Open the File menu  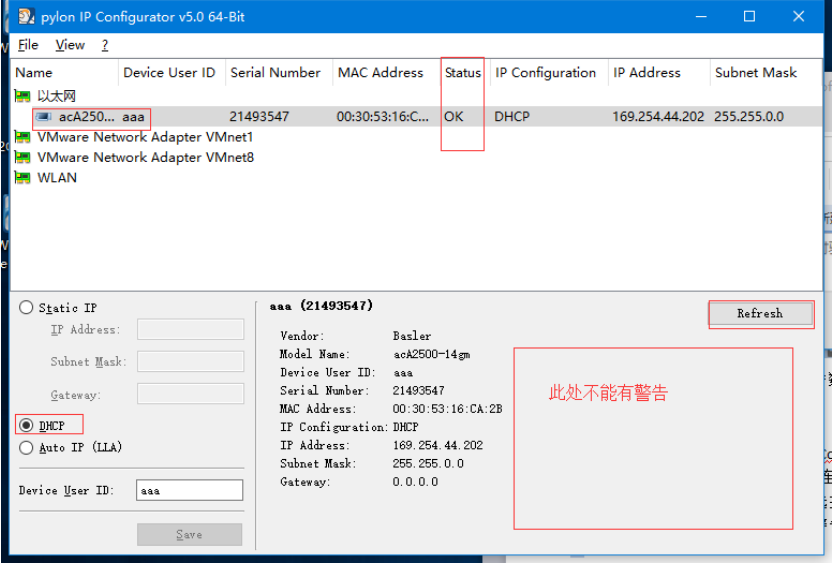28,45
